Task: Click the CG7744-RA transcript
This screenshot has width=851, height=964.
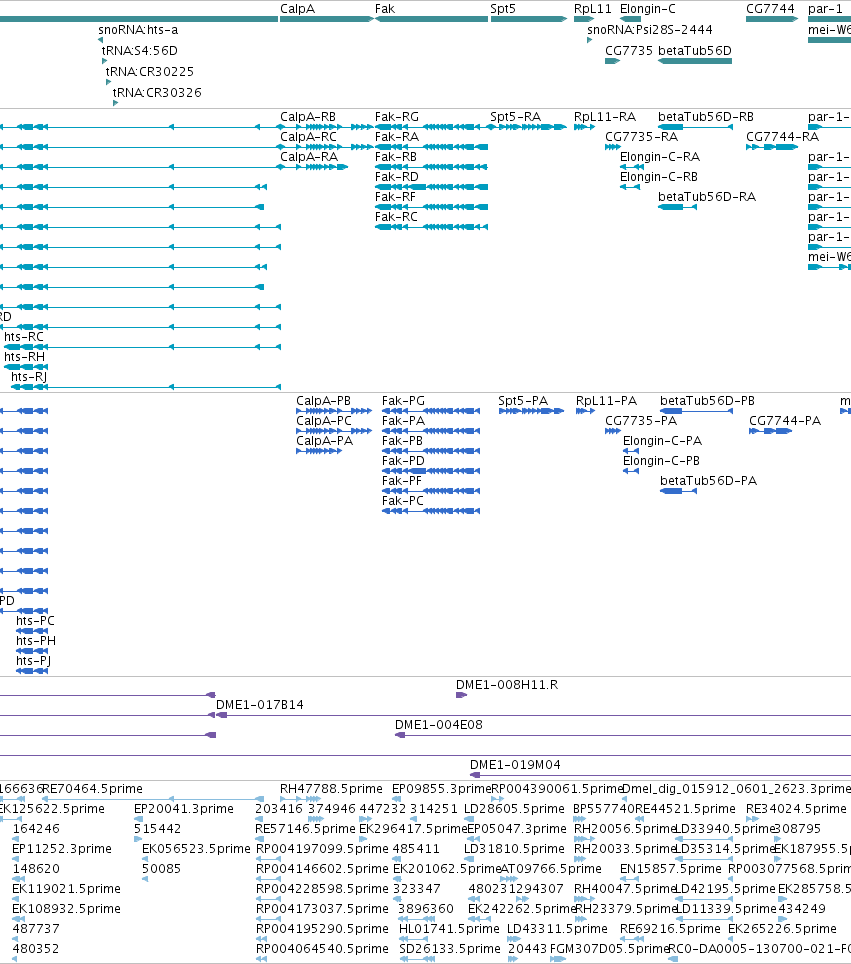Action: [772, 147]
